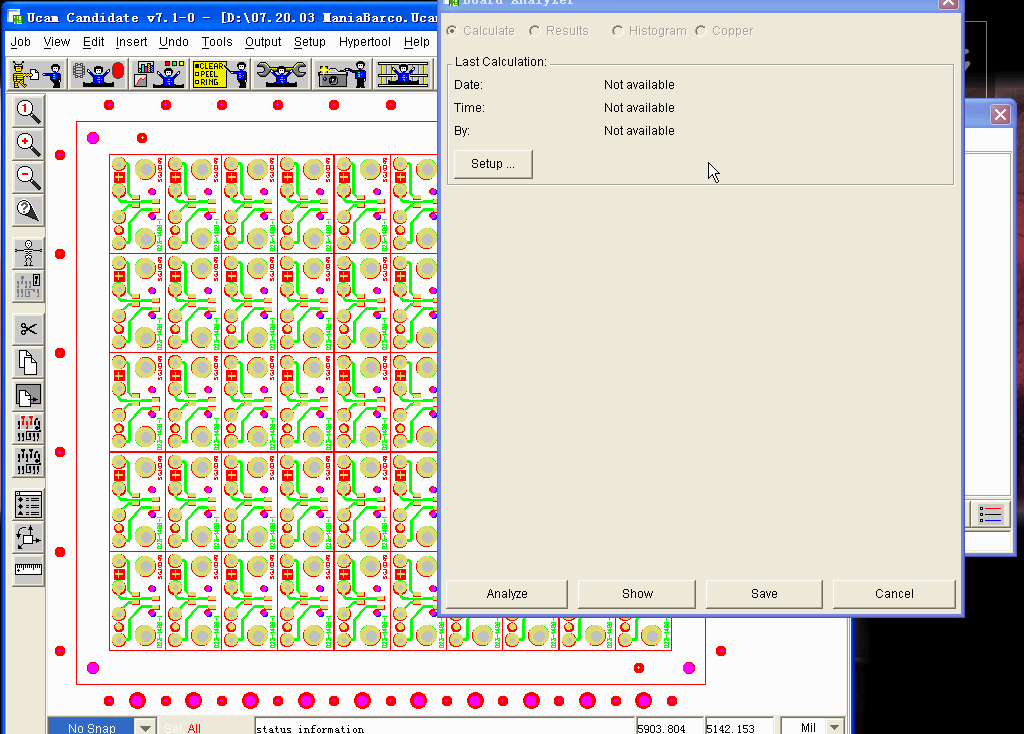
Task: Click the list icon in the background window
Action: click(x=990, y=515)
